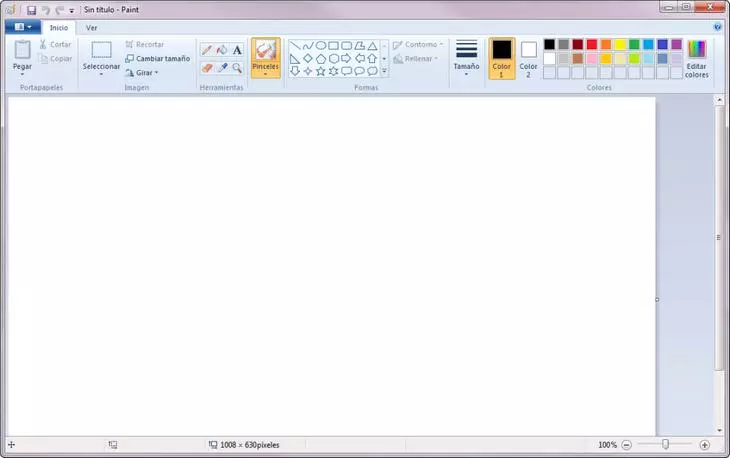Choose the Five-point star shape
The height and width of the screenshot is (458, 730).
pyautogui.click(x=321, y=71)
